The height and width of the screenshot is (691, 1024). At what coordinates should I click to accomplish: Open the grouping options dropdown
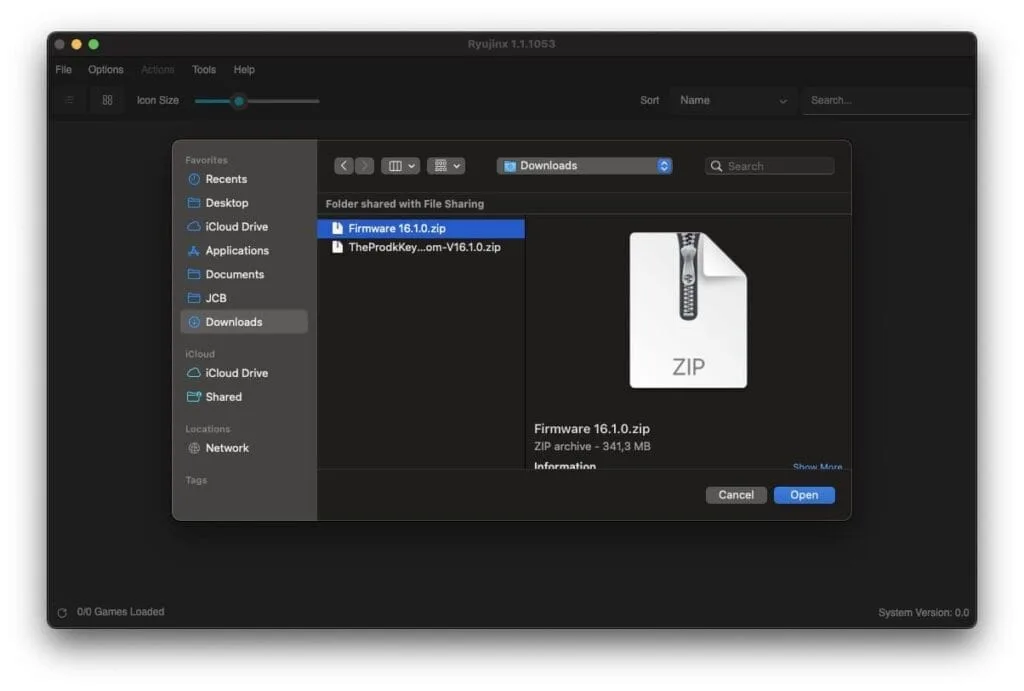click(x=446, y=165)
